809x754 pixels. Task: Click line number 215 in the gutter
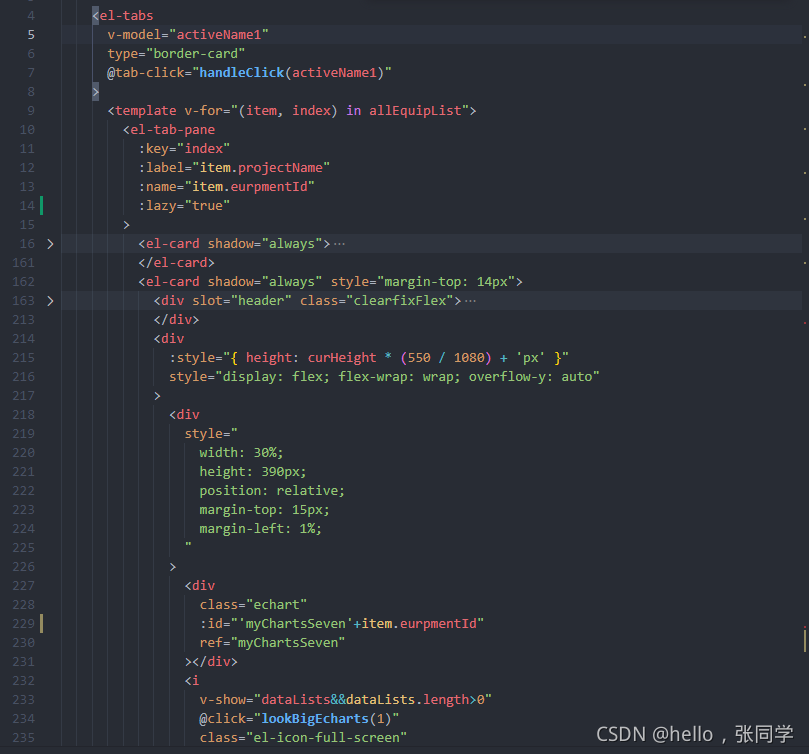click(24, 358)
